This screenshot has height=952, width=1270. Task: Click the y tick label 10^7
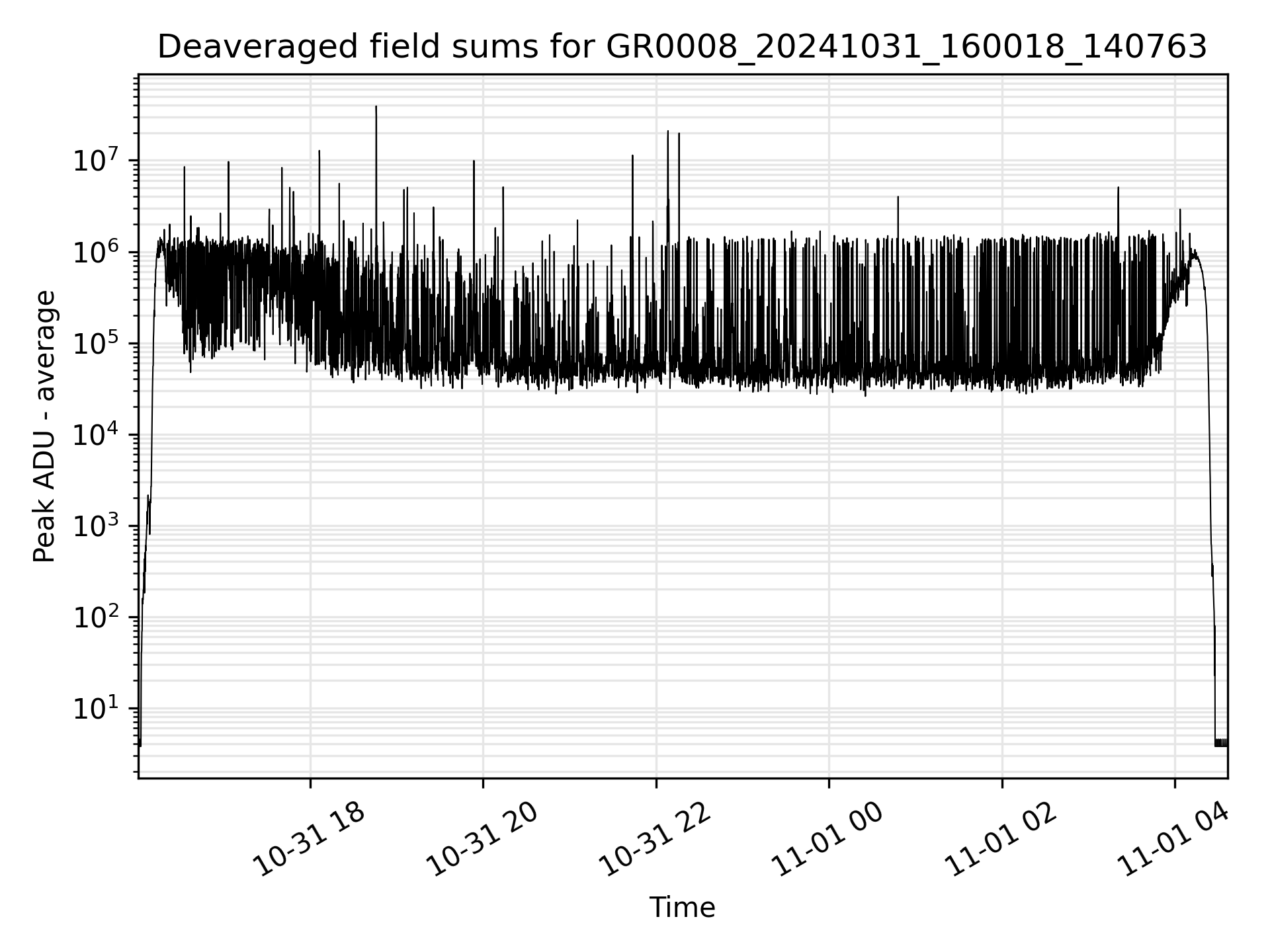96,160
